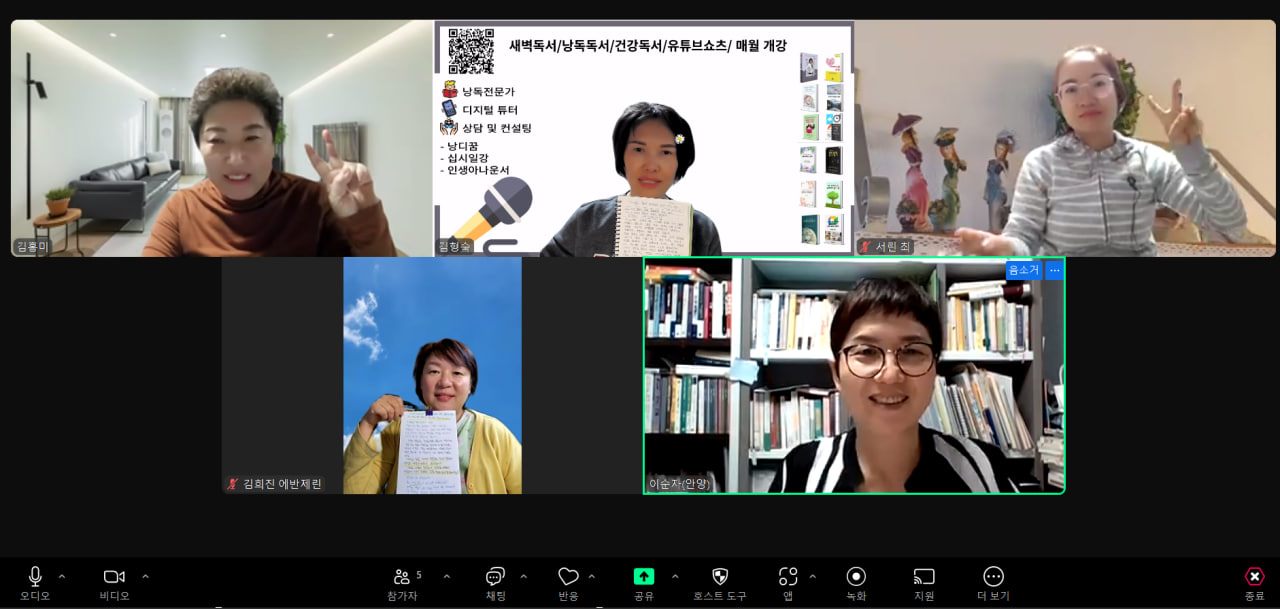Click the 김형숙 name label
This screenshot has height=609, width=1280.
coord(454,246)
